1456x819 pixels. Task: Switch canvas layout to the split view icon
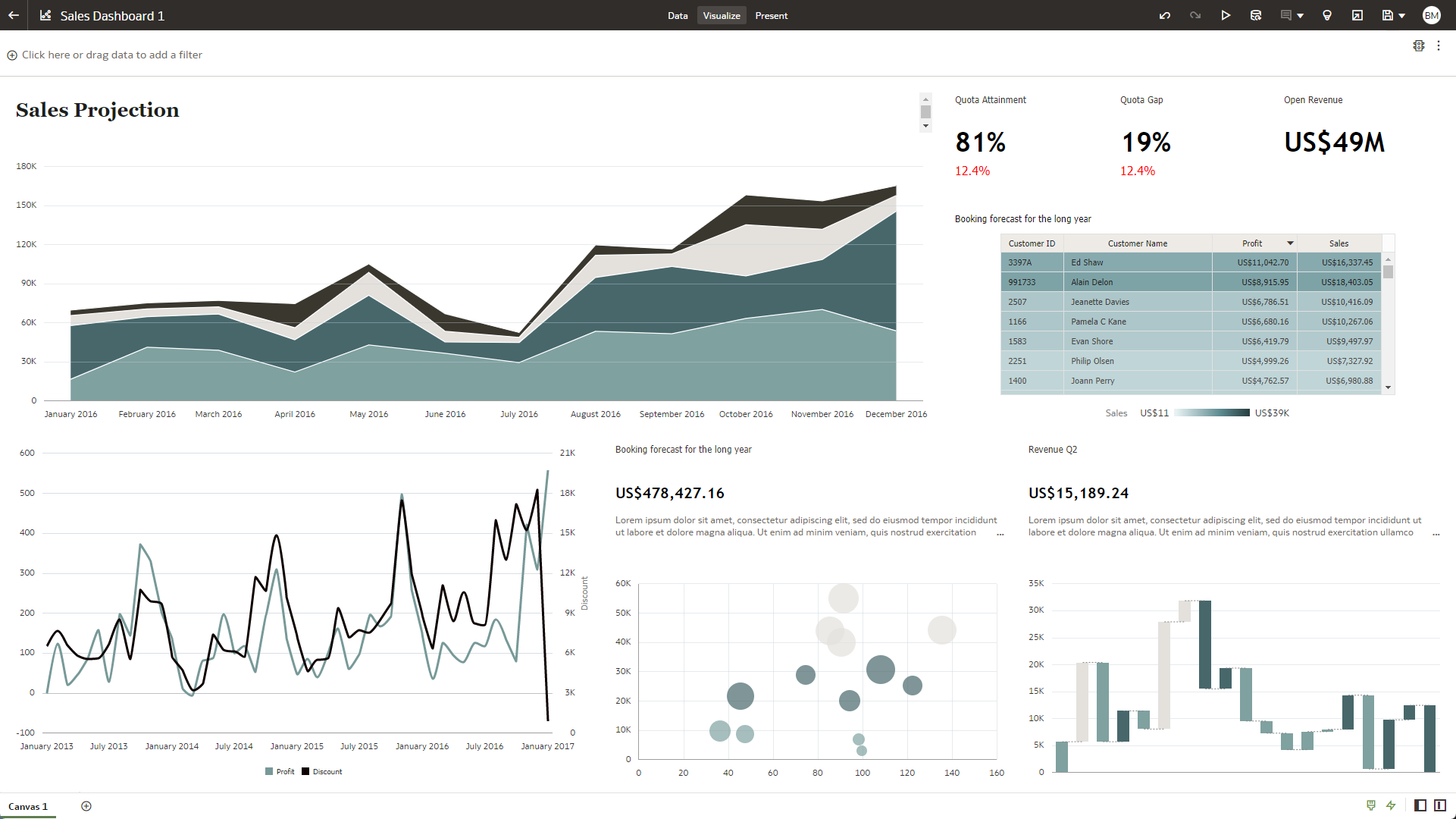1439,805
